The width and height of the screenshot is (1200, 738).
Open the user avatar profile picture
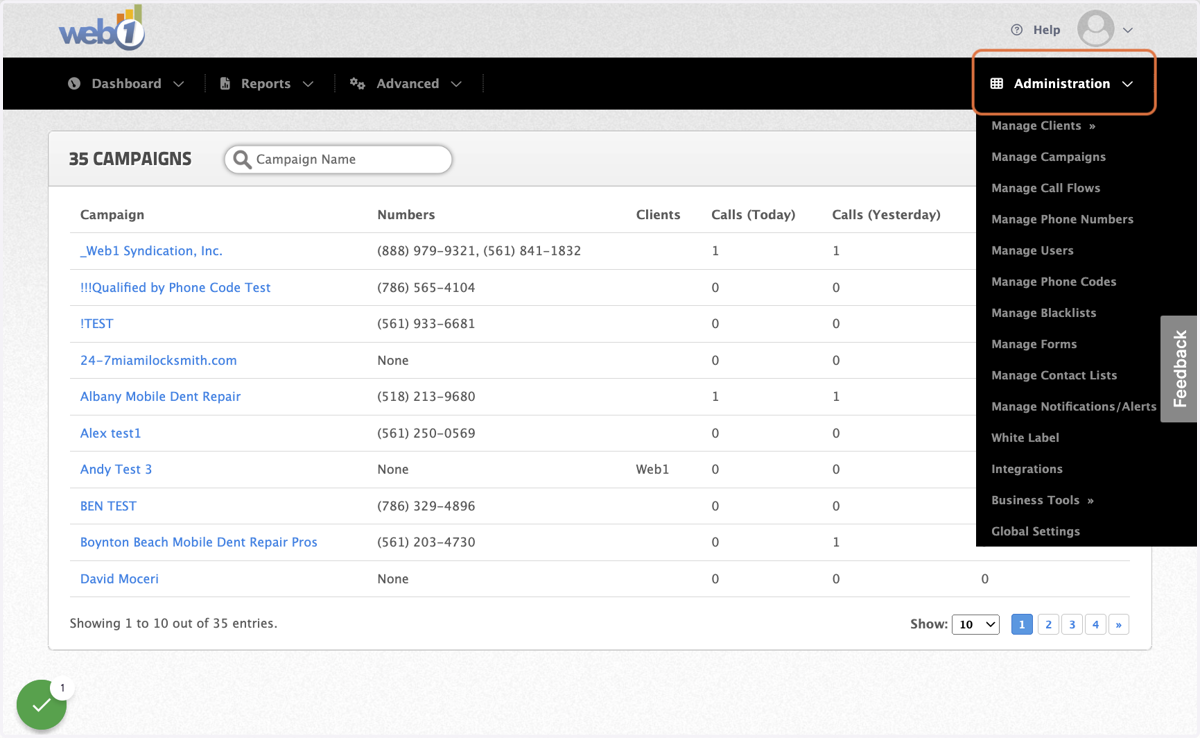coord(1096,29)
